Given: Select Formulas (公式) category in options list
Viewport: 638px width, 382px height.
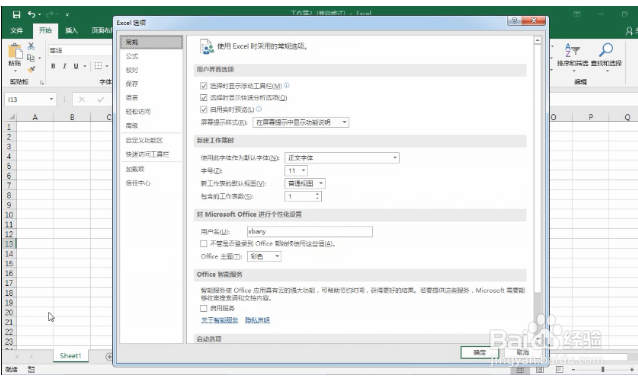Looking at the screenshot, I should click(151, 56).
